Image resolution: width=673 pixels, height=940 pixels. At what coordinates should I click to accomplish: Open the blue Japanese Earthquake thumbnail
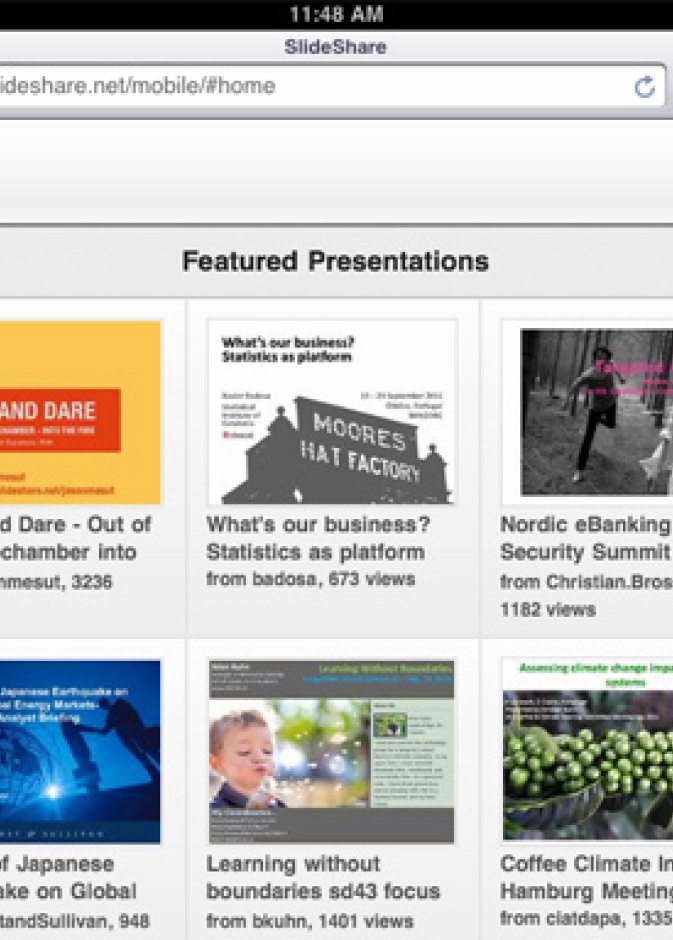pyautogui.click(x=80, y=751)
